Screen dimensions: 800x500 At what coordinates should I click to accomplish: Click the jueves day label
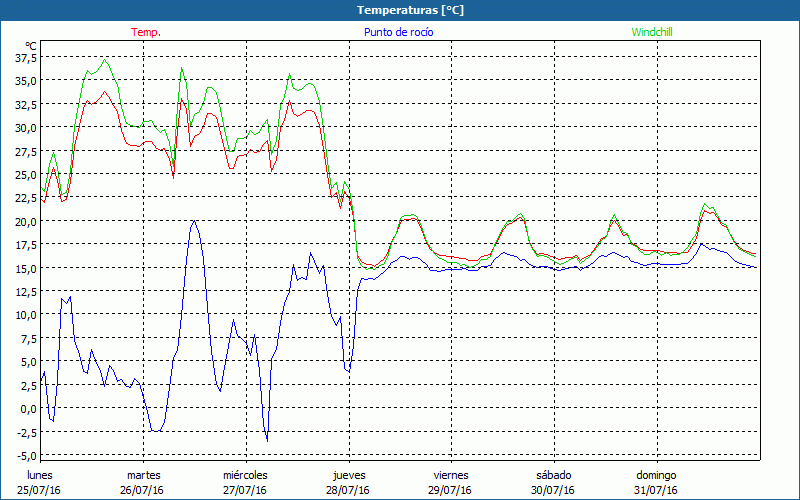[x=349, y=475]
